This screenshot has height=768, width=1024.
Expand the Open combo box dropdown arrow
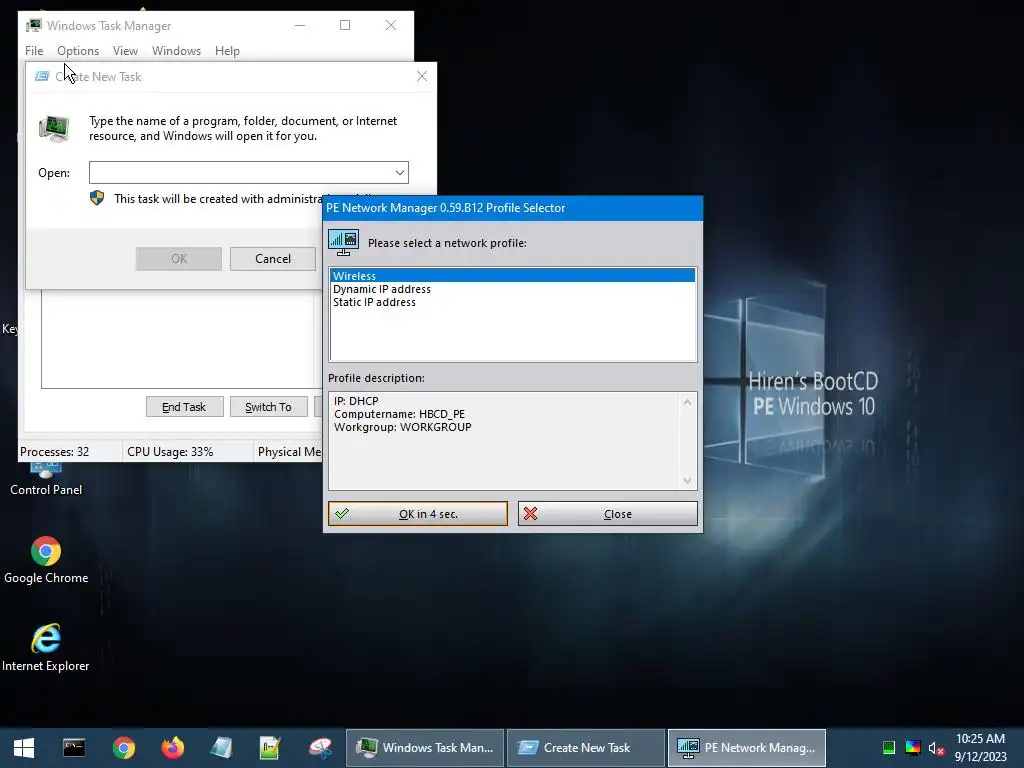[400, 172]
